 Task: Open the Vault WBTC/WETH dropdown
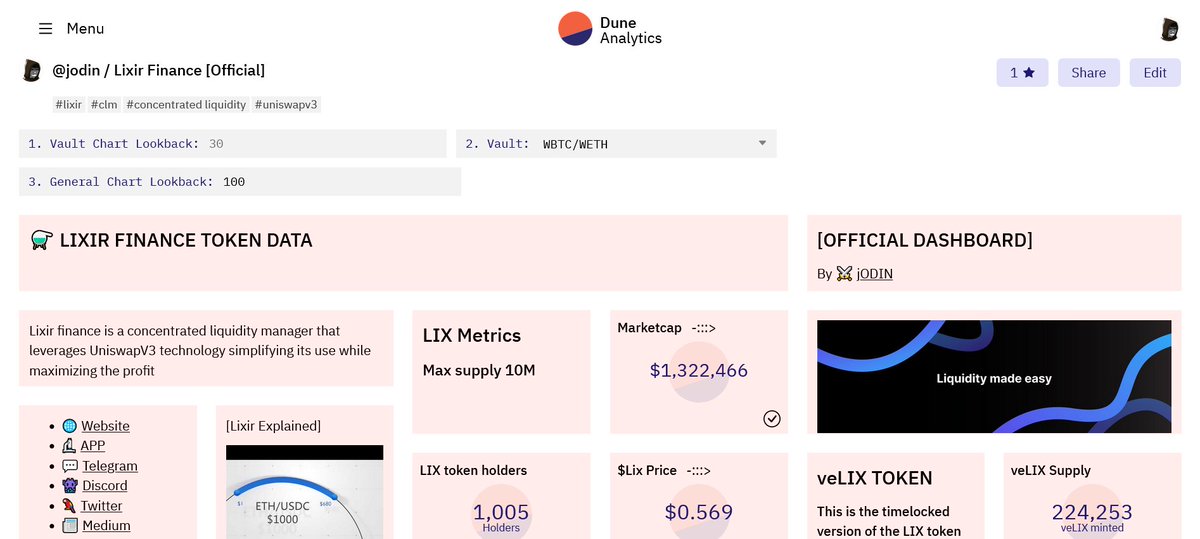tap(616, 144)
